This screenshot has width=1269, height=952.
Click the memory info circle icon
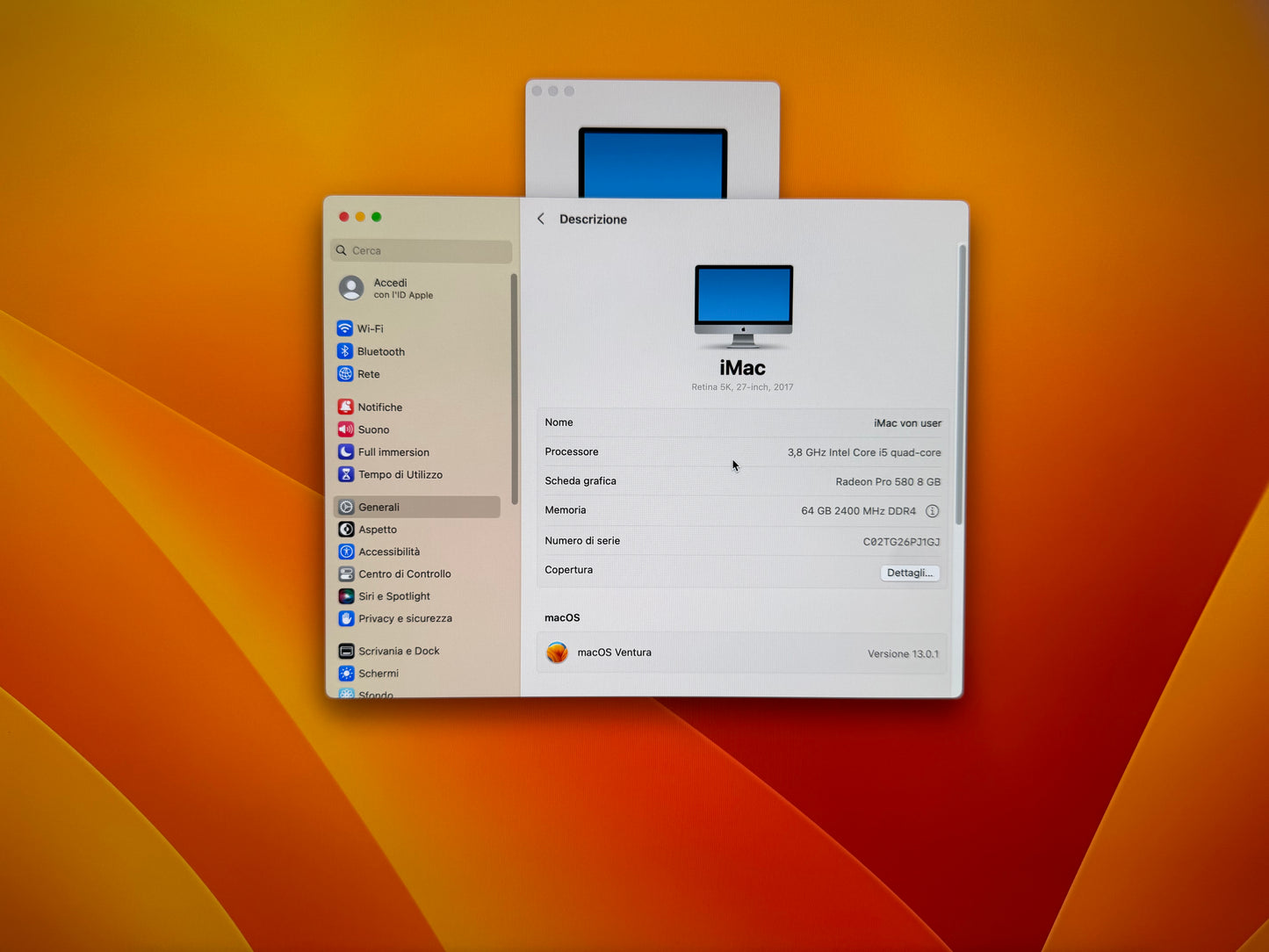(x=932, y=511)
